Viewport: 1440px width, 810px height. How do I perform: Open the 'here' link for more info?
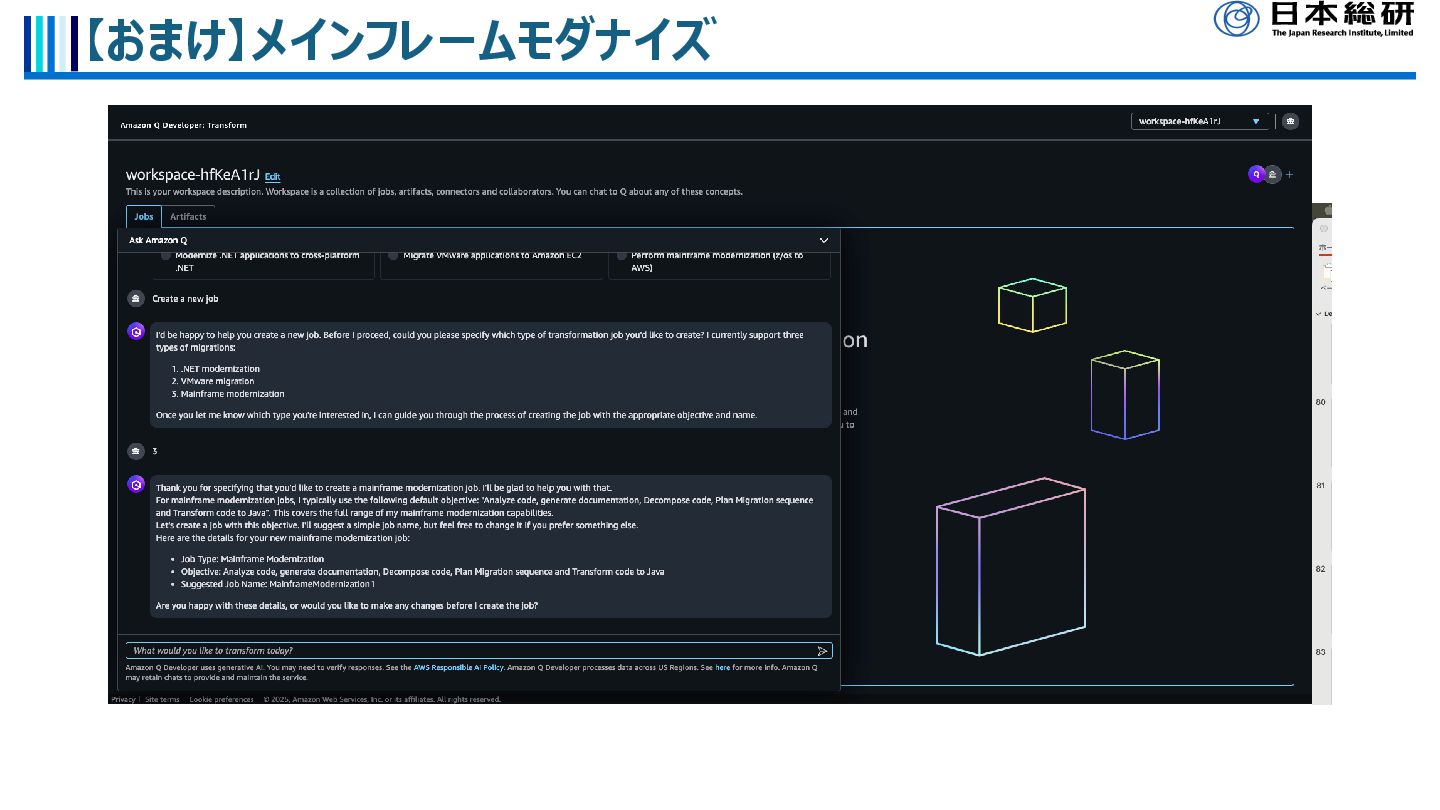[722, 666]
